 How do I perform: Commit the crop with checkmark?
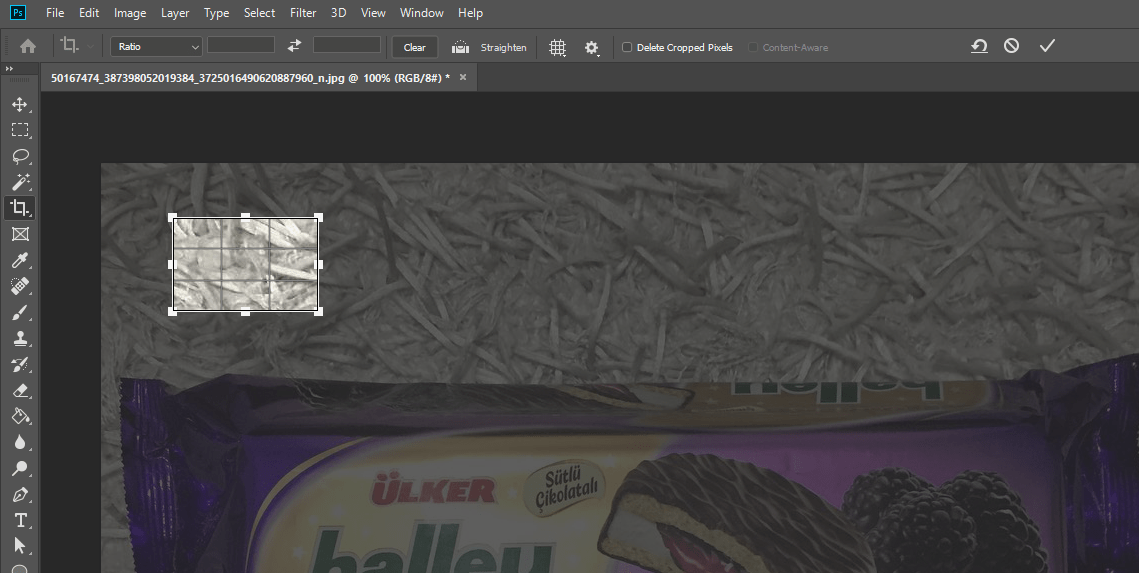click(1047, 46)
